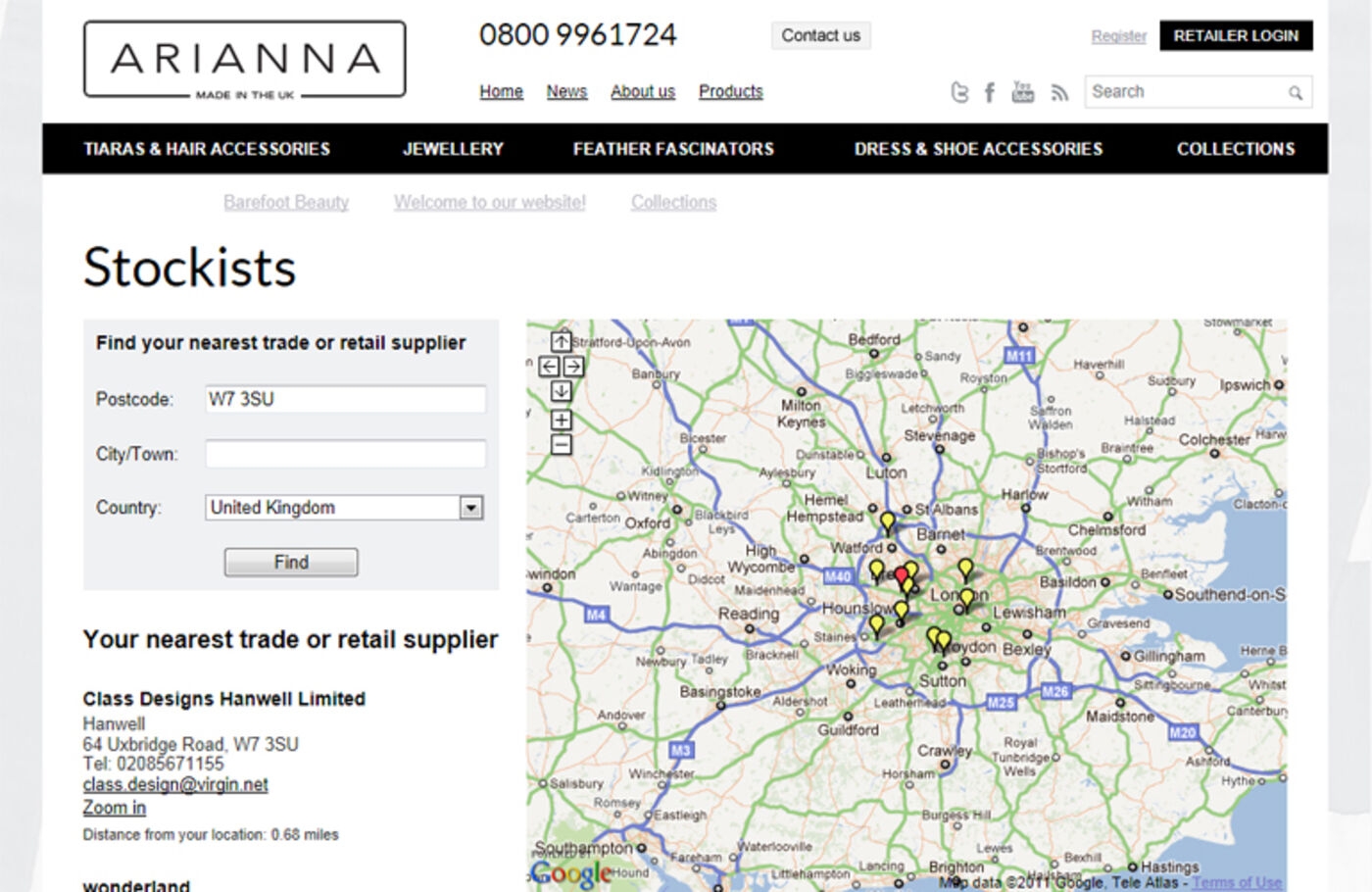Select the Jewellery menu item
Image resolution: width=1372 pixels, height=892 pixels.
click(453, 149)
